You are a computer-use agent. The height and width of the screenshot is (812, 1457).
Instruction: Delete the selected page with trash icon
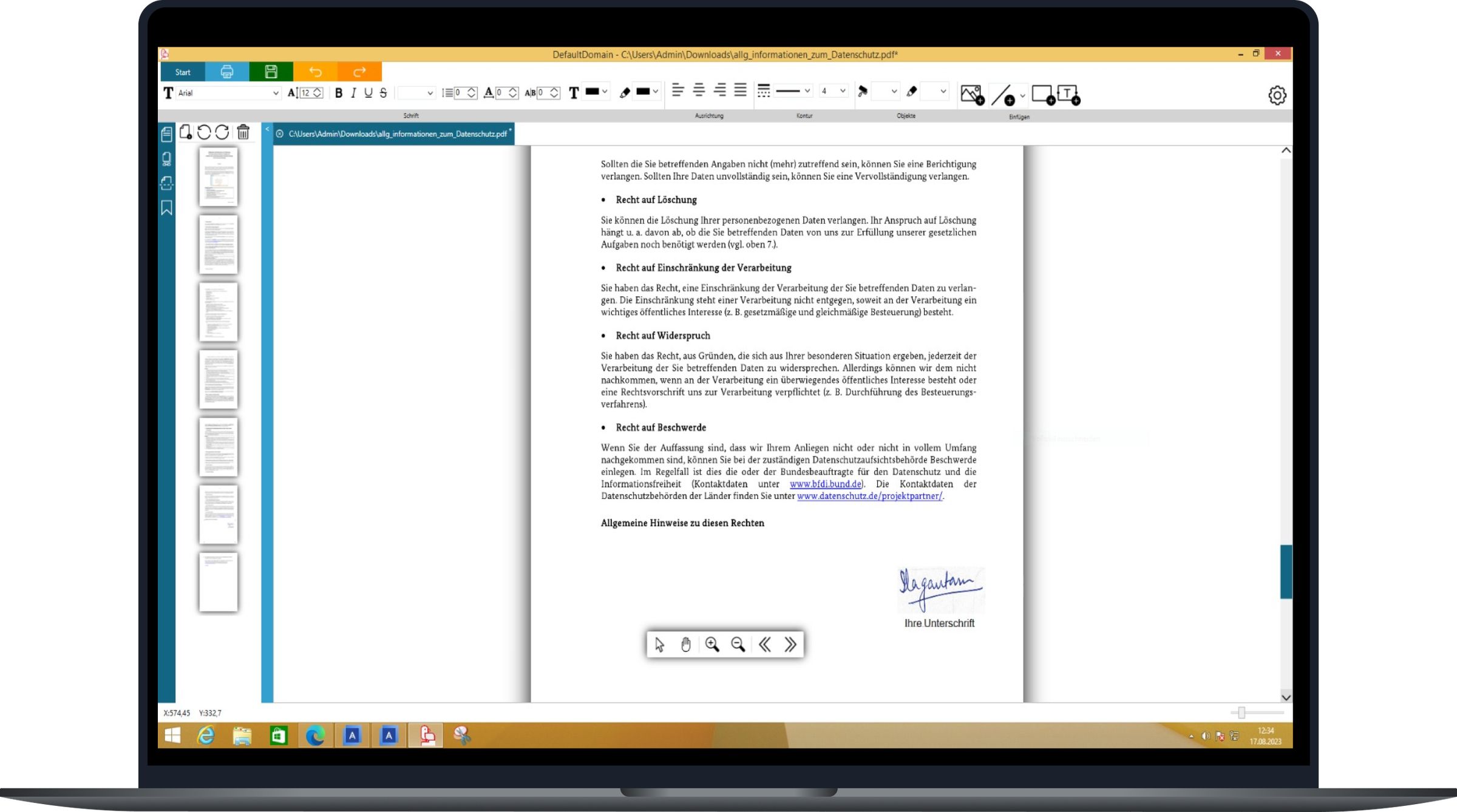[x=243, y=132]
